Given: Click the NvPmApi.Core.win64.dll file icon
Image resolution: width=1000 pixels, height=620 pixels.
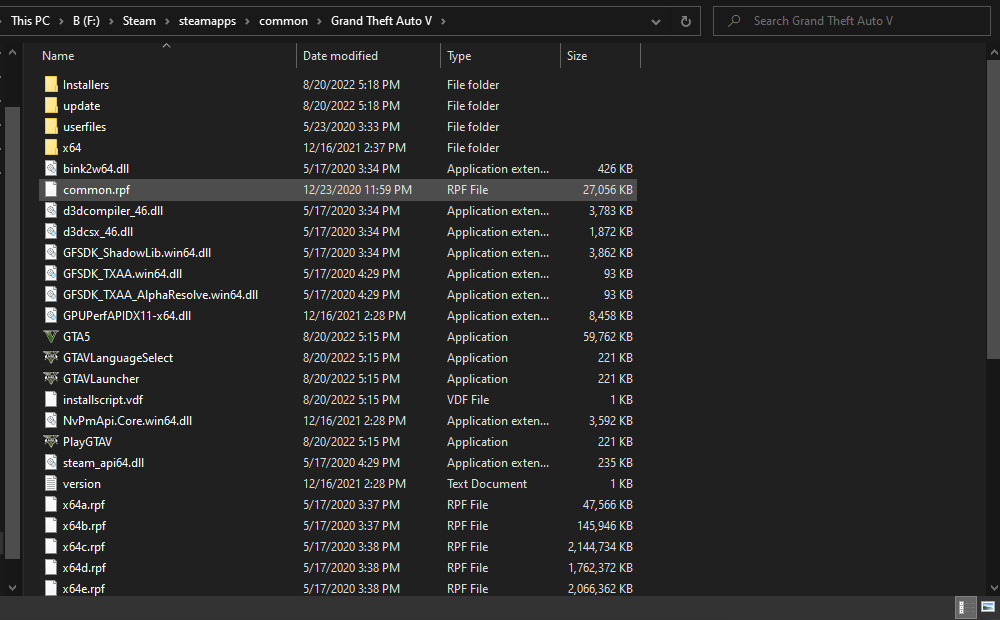Looking at the screenshot, I should [x=51, y=421].
